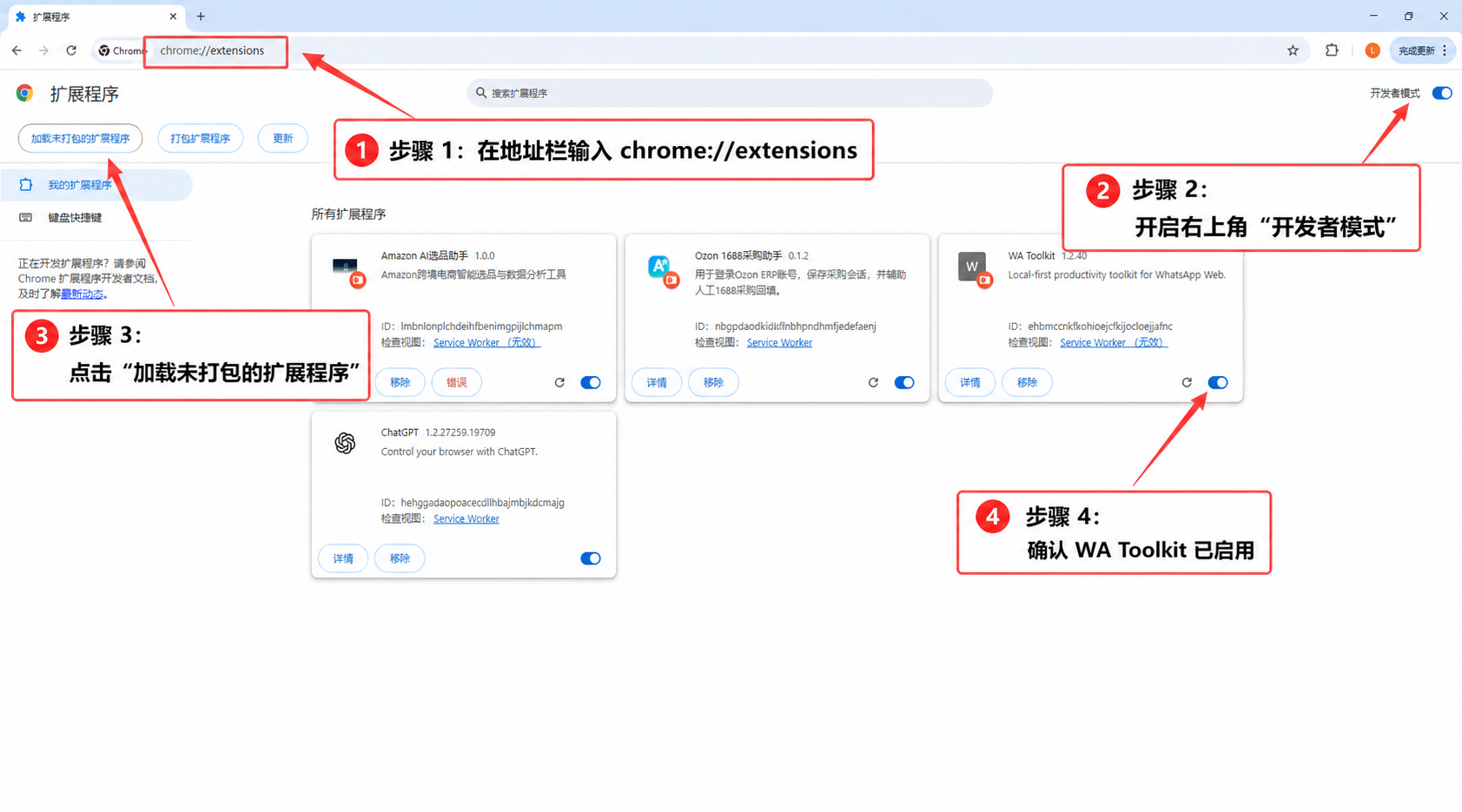This screenshot has width=1462, height=812.
Task: Click the 更新 button
Action: click(282, 138)
